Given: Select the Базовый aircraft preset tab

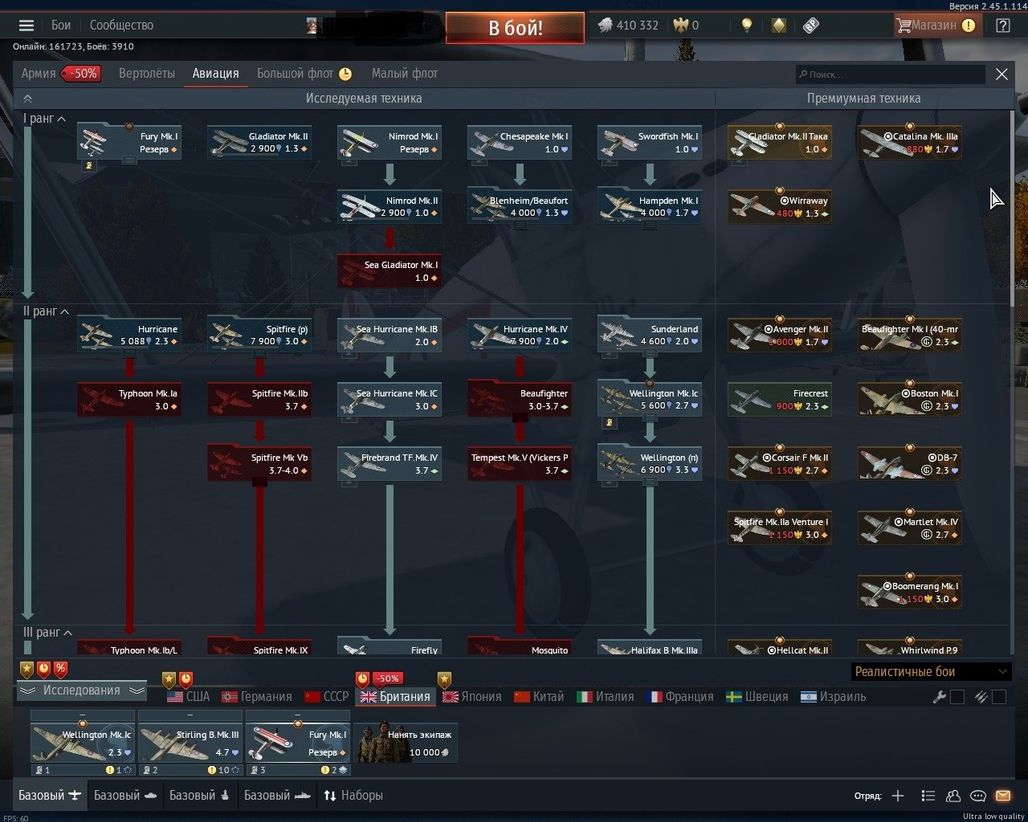Looking at the screenshot, I should [x=49, y=795].
